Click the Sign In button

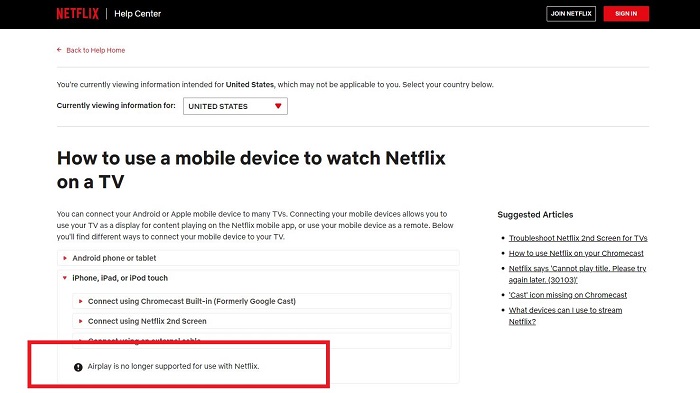tap(626, 14)
